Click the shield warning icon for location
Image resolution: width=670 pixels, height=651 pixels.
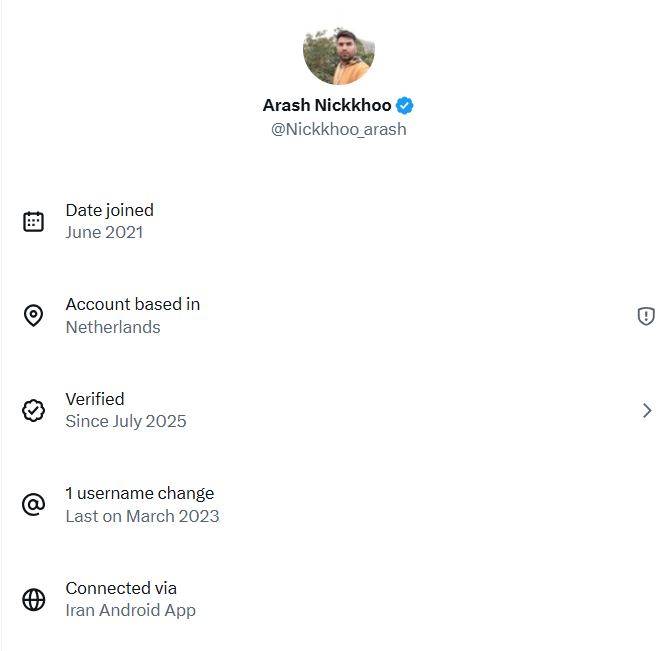646,316
